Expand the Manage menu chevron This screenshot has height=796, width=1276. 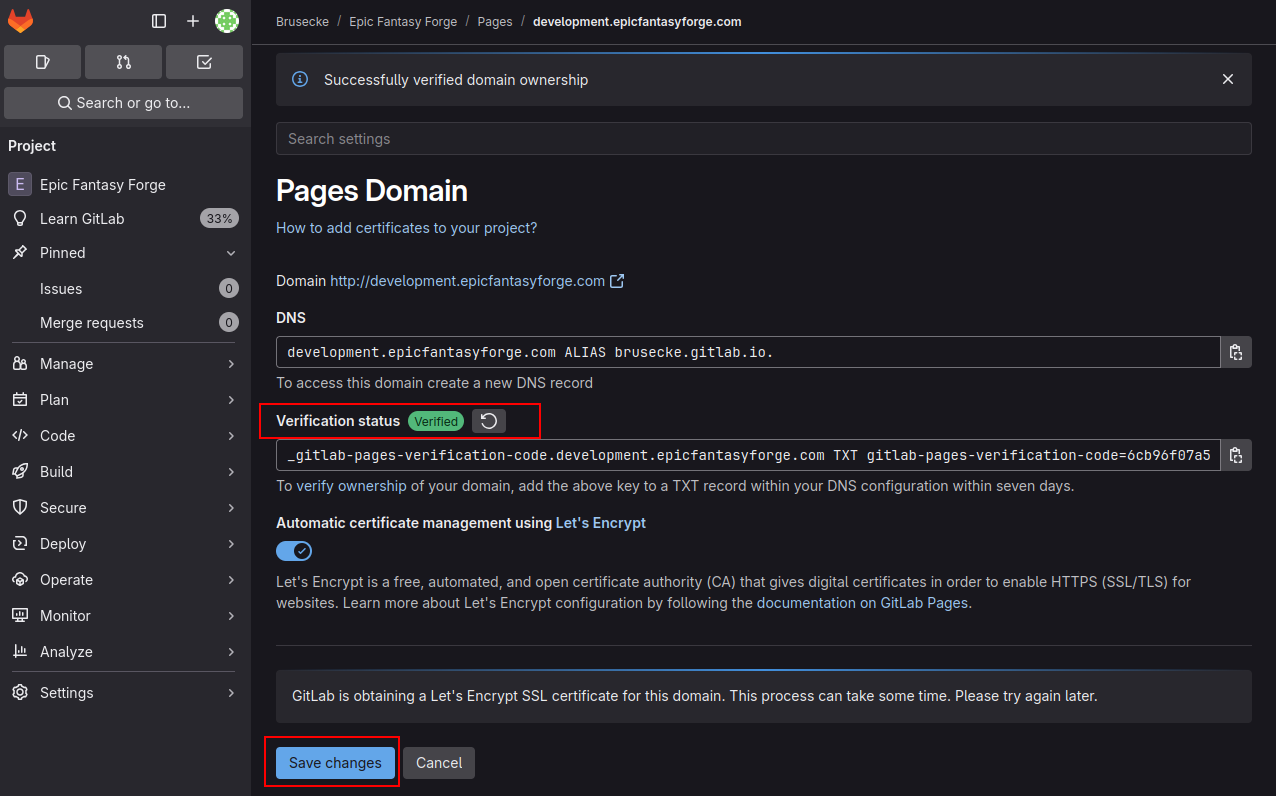coord(231,364)
